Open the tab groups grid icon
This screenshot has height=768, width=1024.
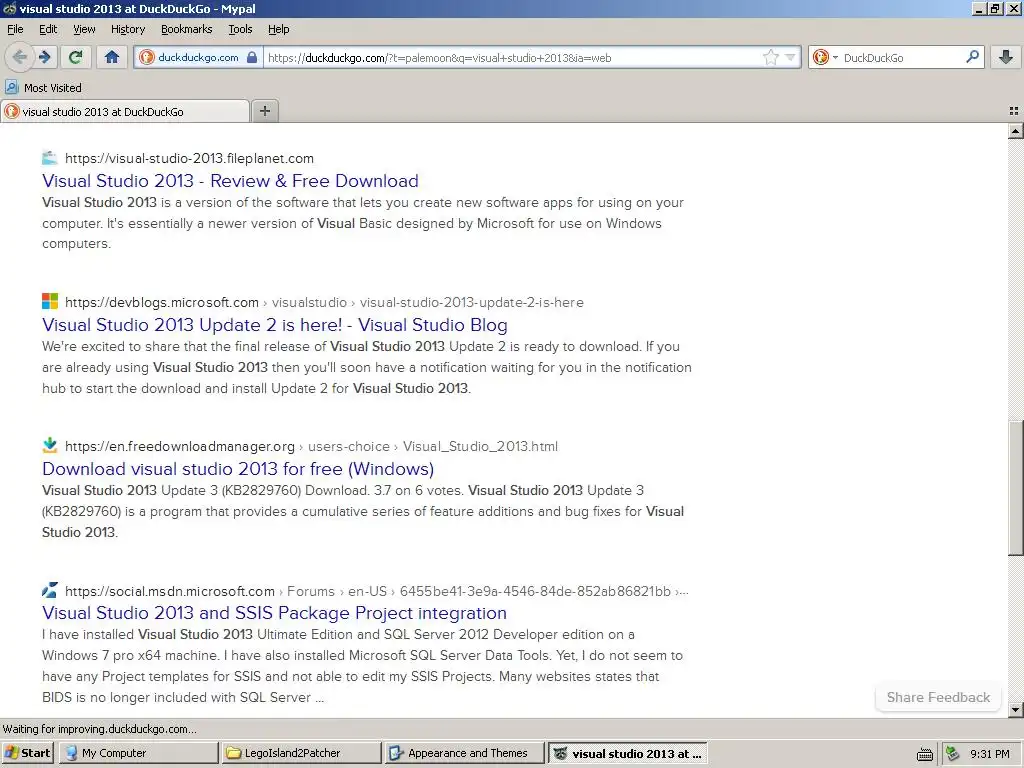(1014, 112)
